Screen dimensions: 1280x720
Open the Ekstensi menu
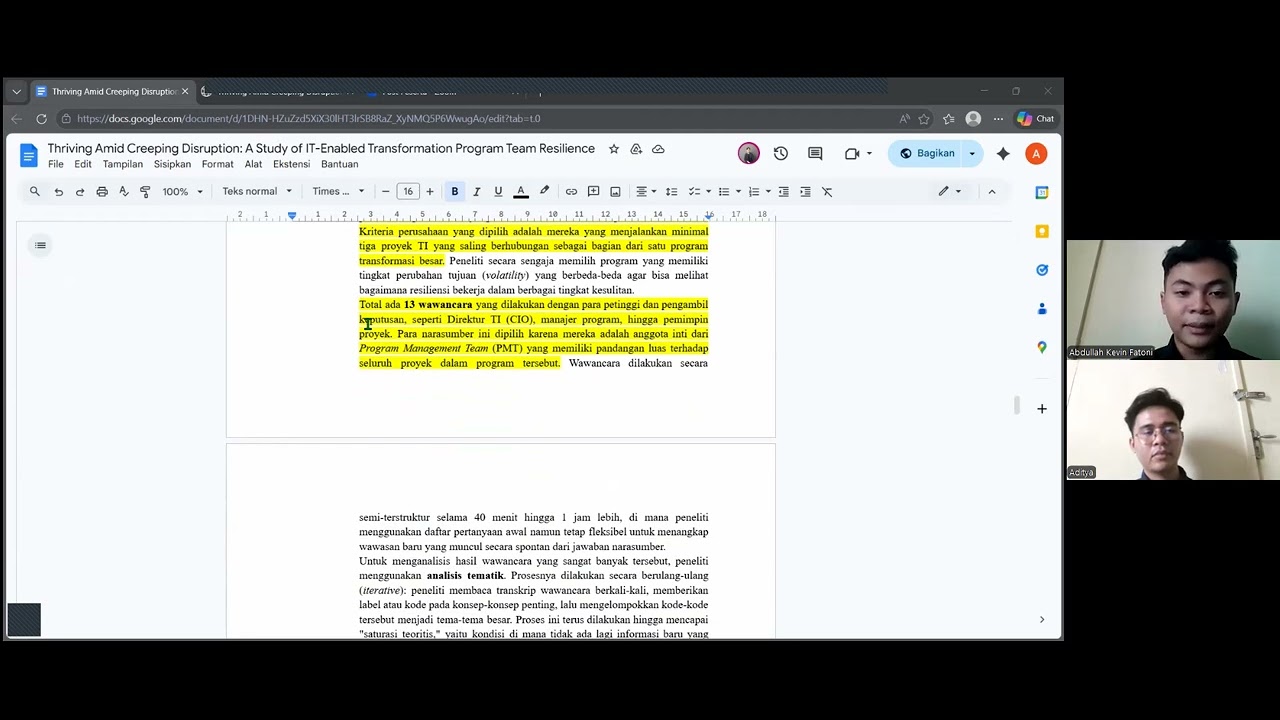point(291,164)
